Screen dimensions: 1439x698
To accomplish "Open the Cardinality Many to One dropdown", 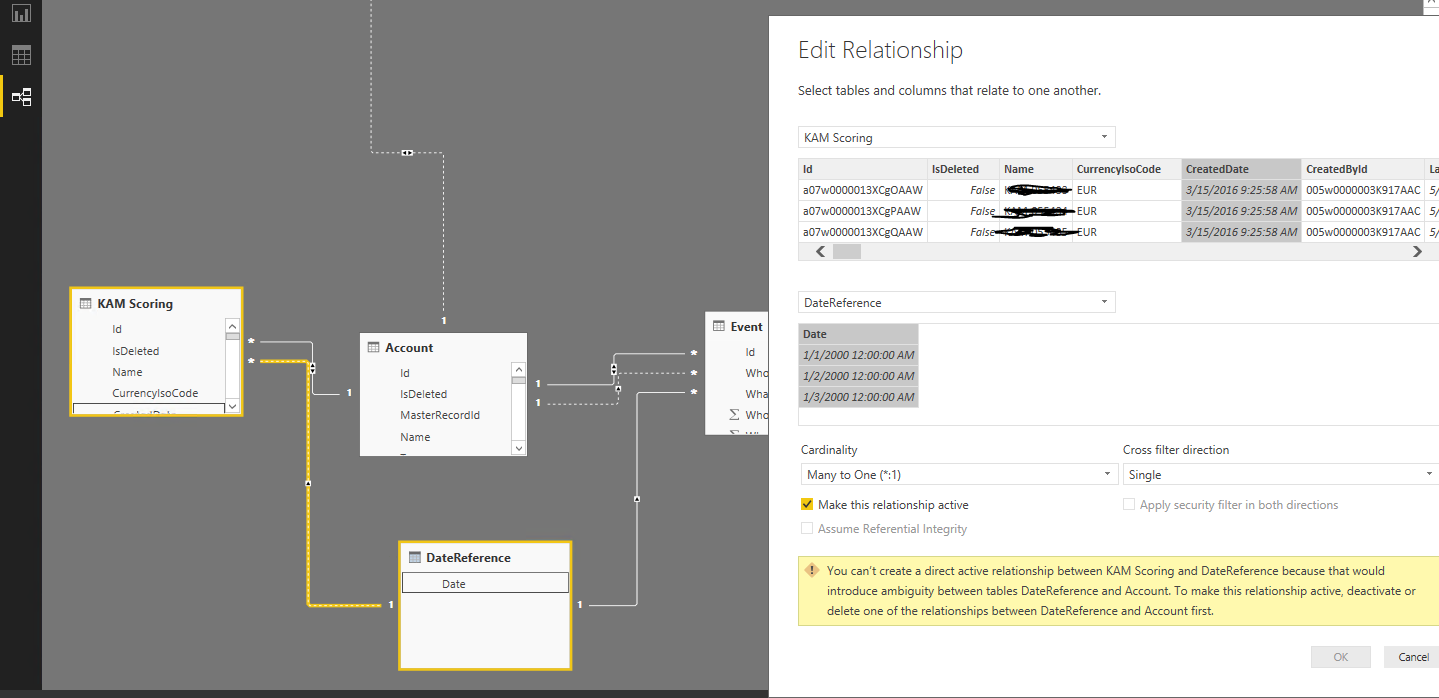I will coord(959,475).
